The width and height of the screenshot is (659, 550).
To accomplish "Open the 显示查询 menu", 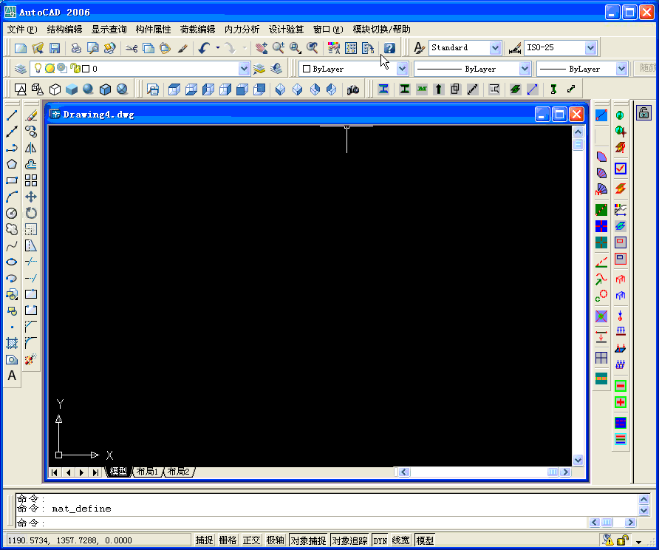I will [x=109, y=29].
